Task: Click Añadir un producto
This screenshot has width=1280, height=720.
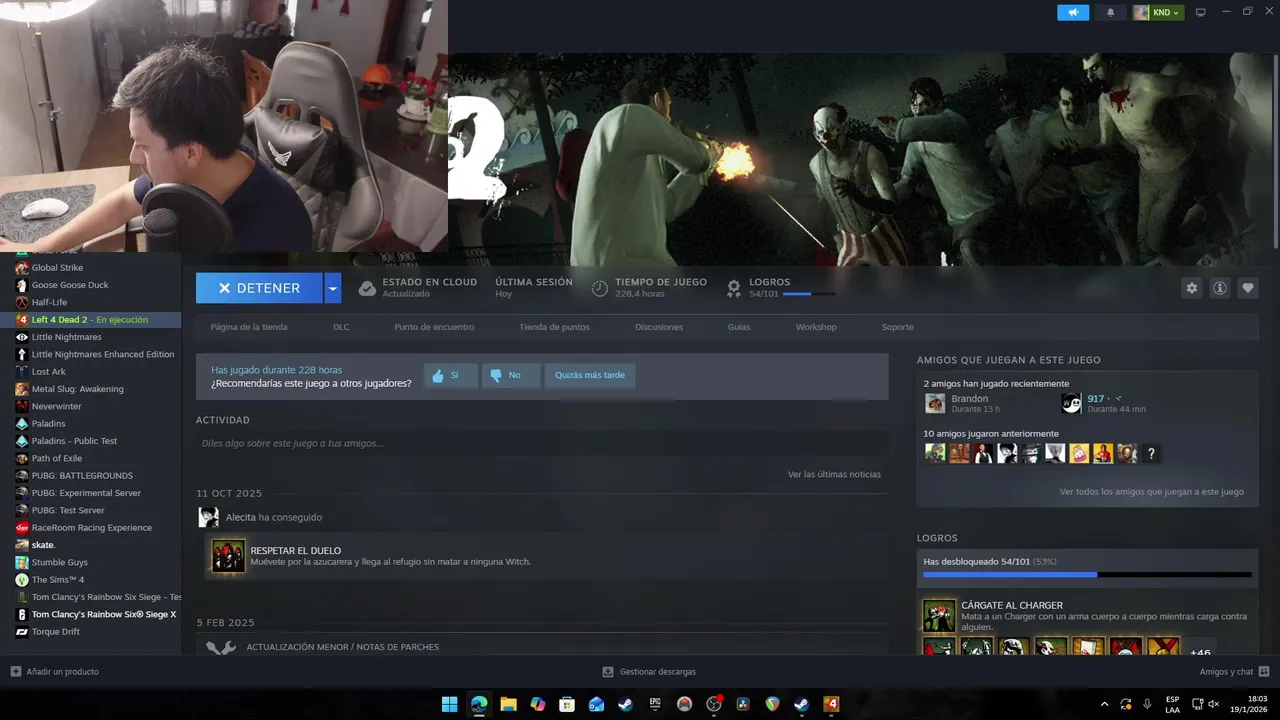Action: (x=54, y=672)
